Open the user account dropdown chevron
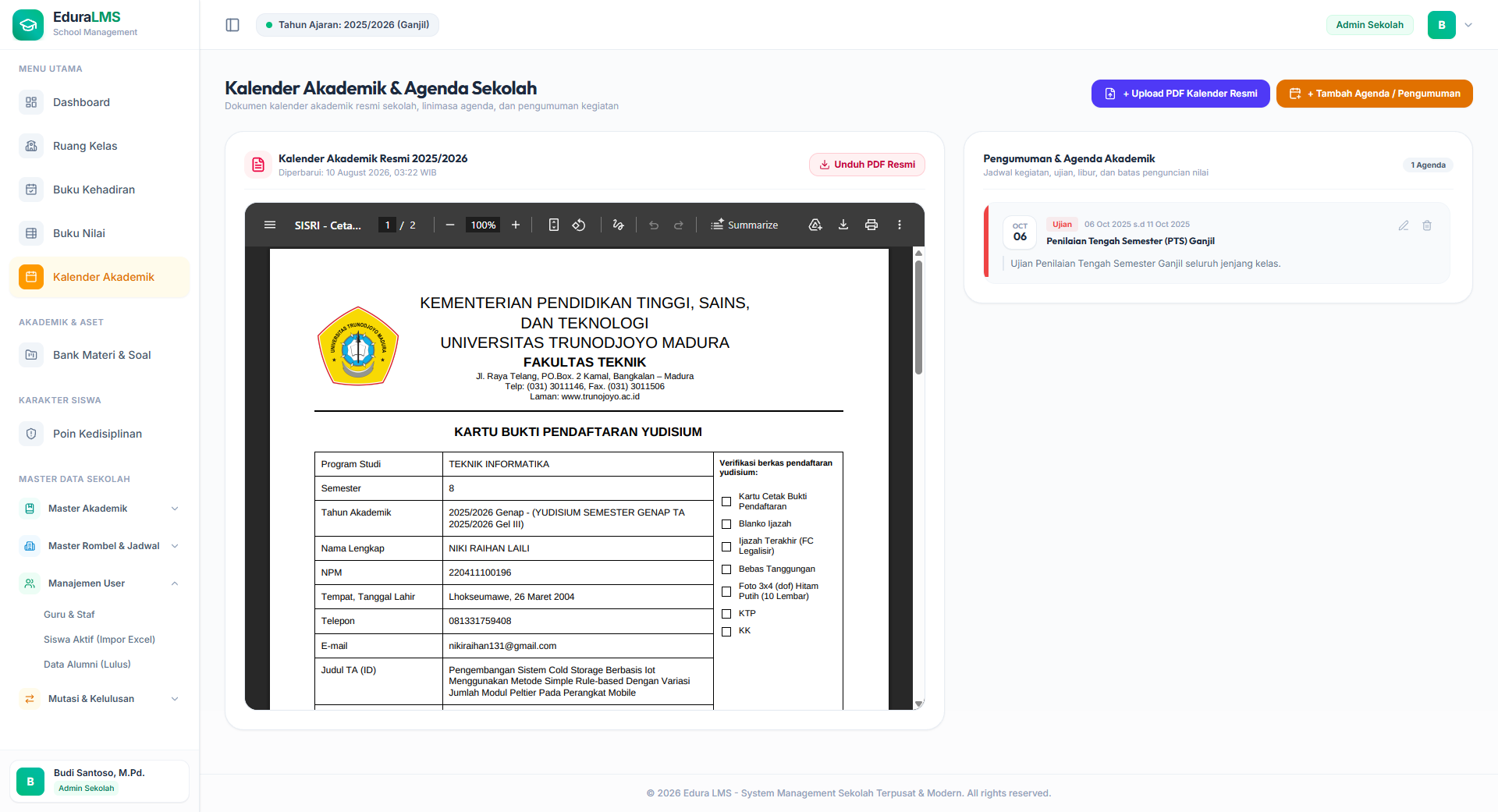1498x812 pixels. 1468,25
